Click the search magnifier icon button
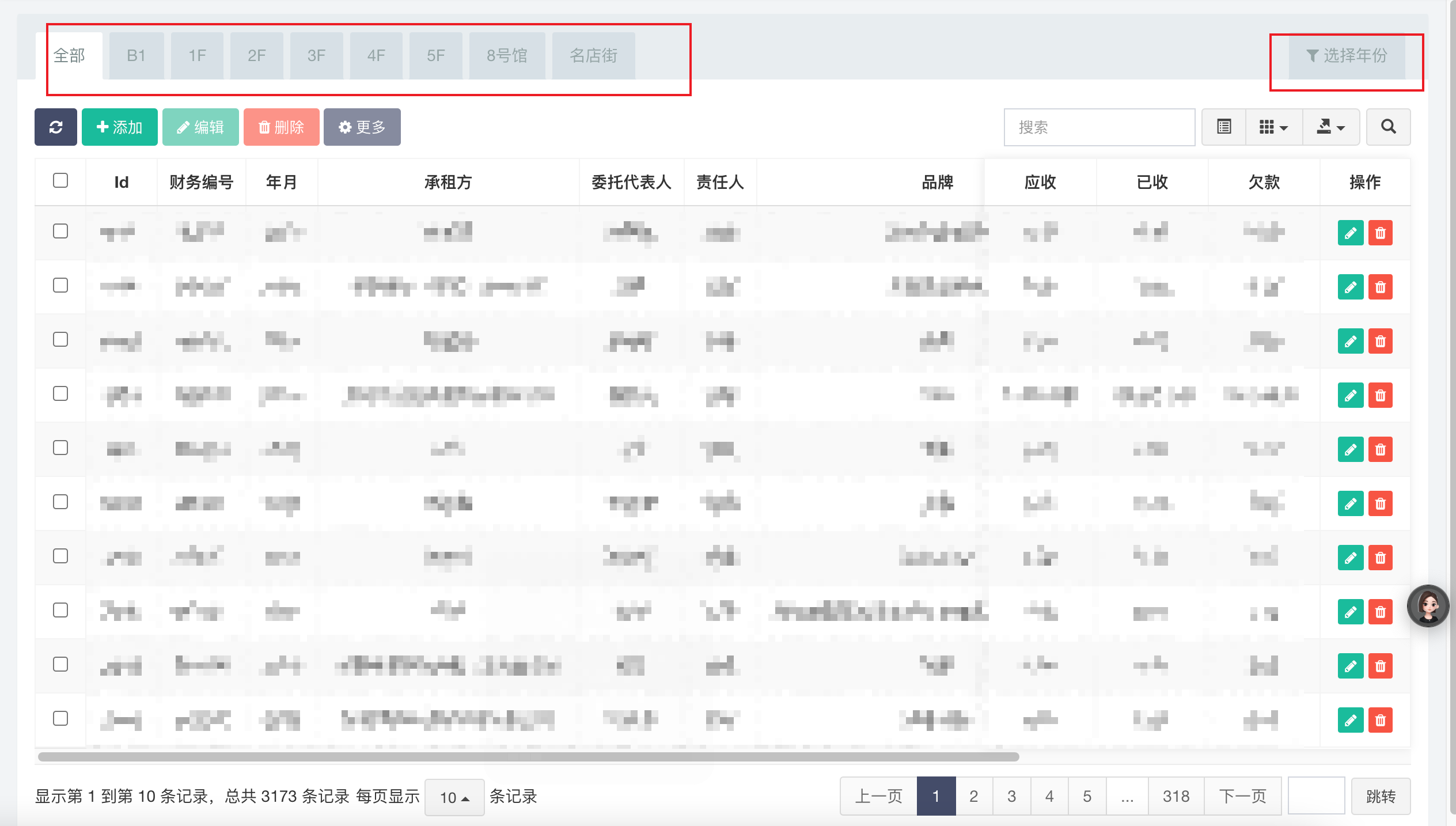Image resolution: width=1456 pixels, height=826 pixels. point(1388,127)
